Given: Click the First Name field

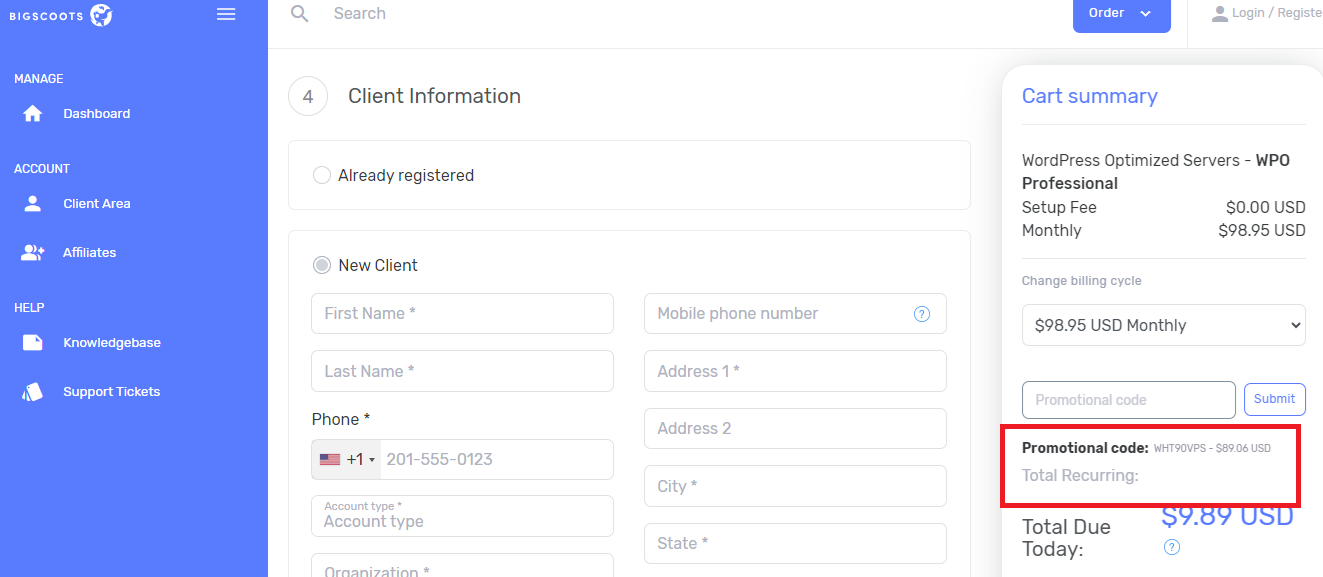Looking at the screenshot, I should (462, 314).
